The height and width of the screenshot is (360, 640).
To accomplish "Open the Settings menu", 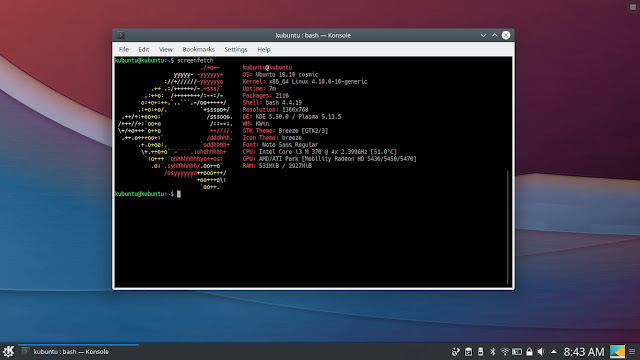I will pyautogui.click(x=236, y=49).
